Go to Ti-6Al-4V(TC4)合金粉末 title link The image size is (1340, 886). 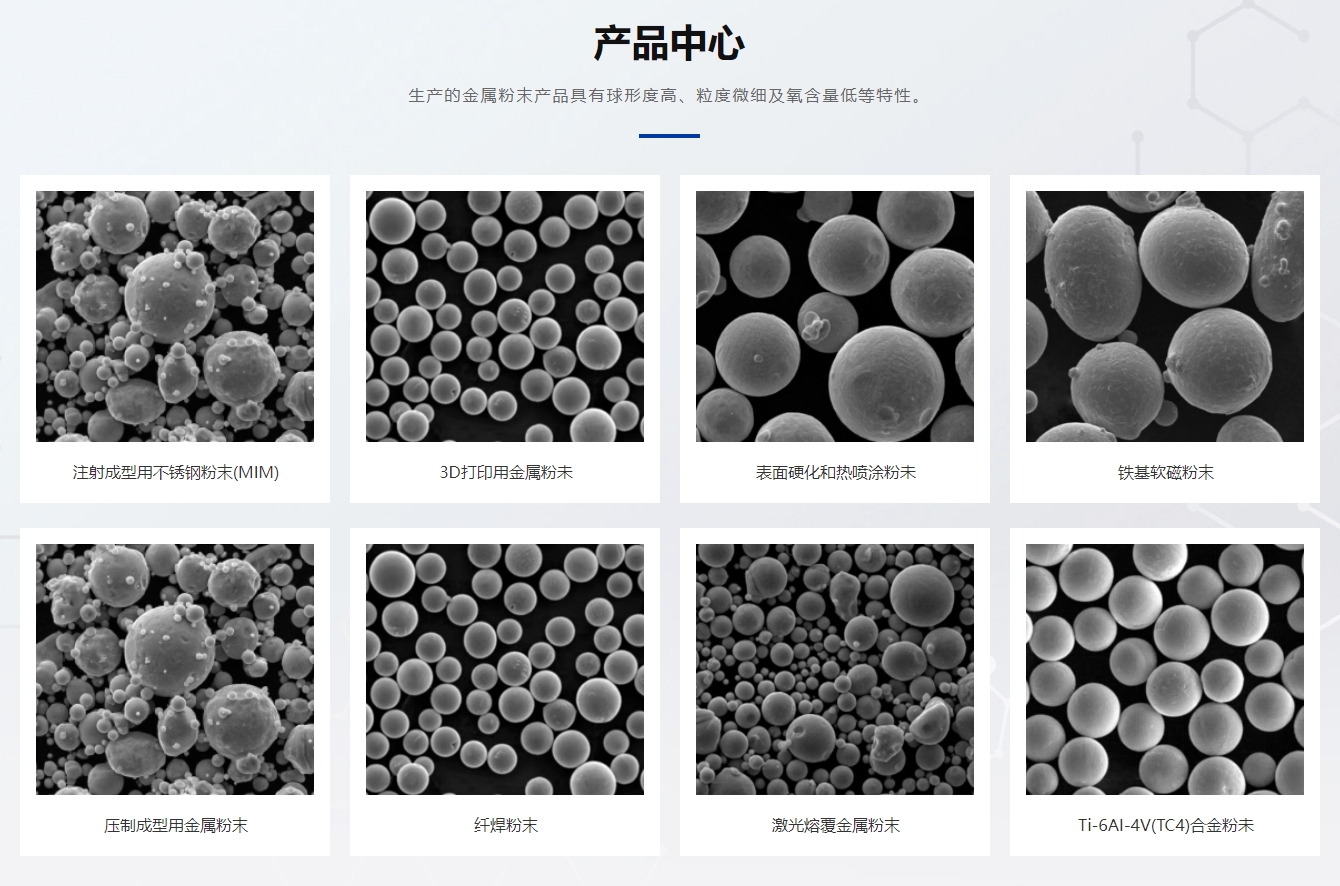coord(1165,825)
